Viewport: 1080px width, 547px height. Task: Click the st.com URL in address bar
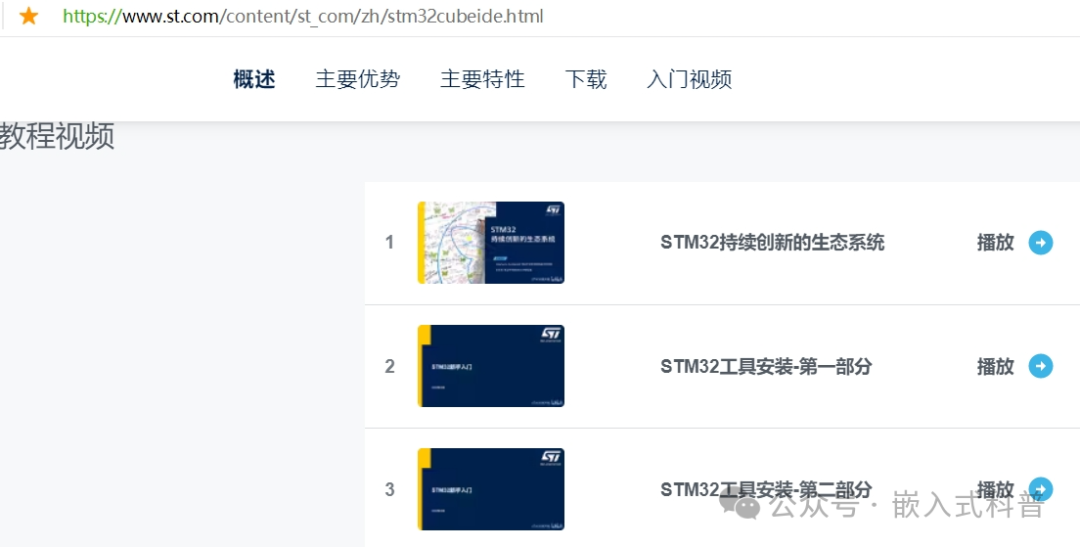pyautogui.click(x=303, y=16)
